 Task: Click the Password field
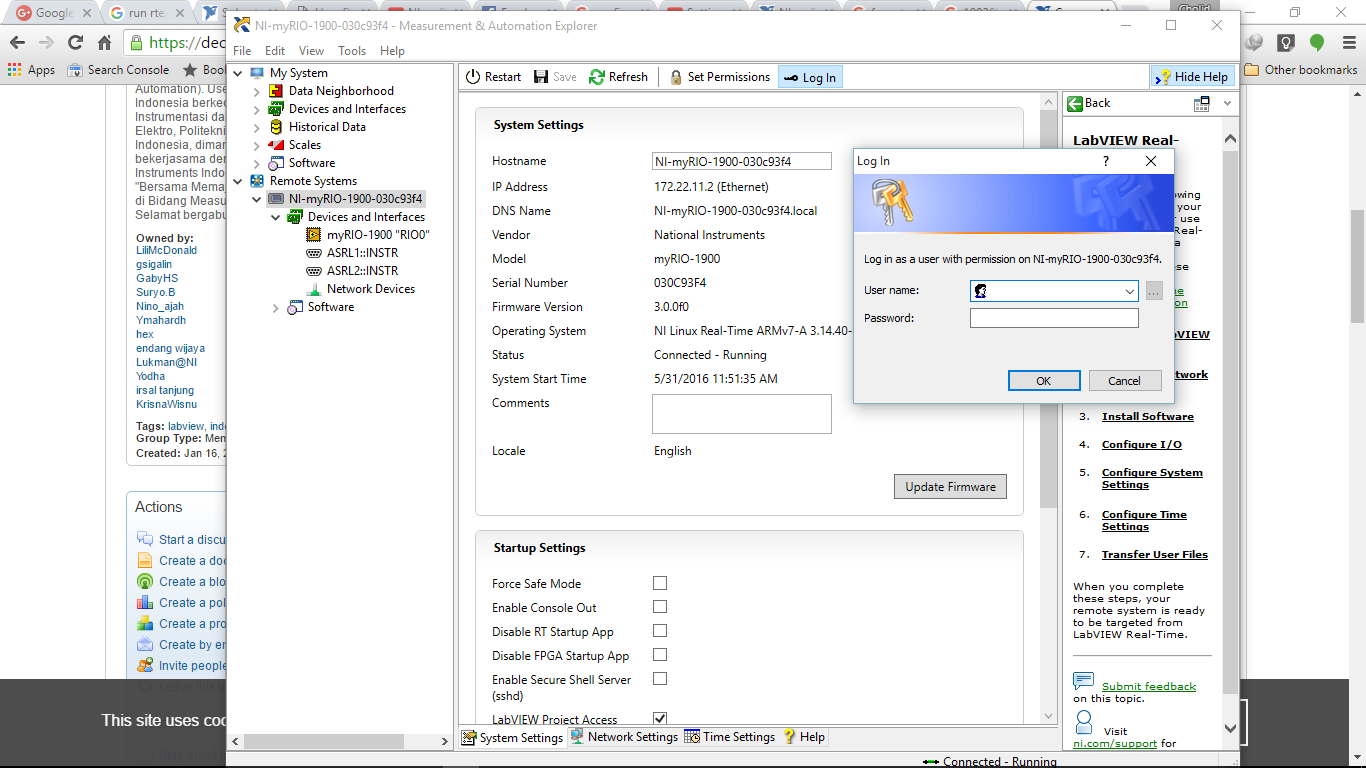(x=1054, y=318)
